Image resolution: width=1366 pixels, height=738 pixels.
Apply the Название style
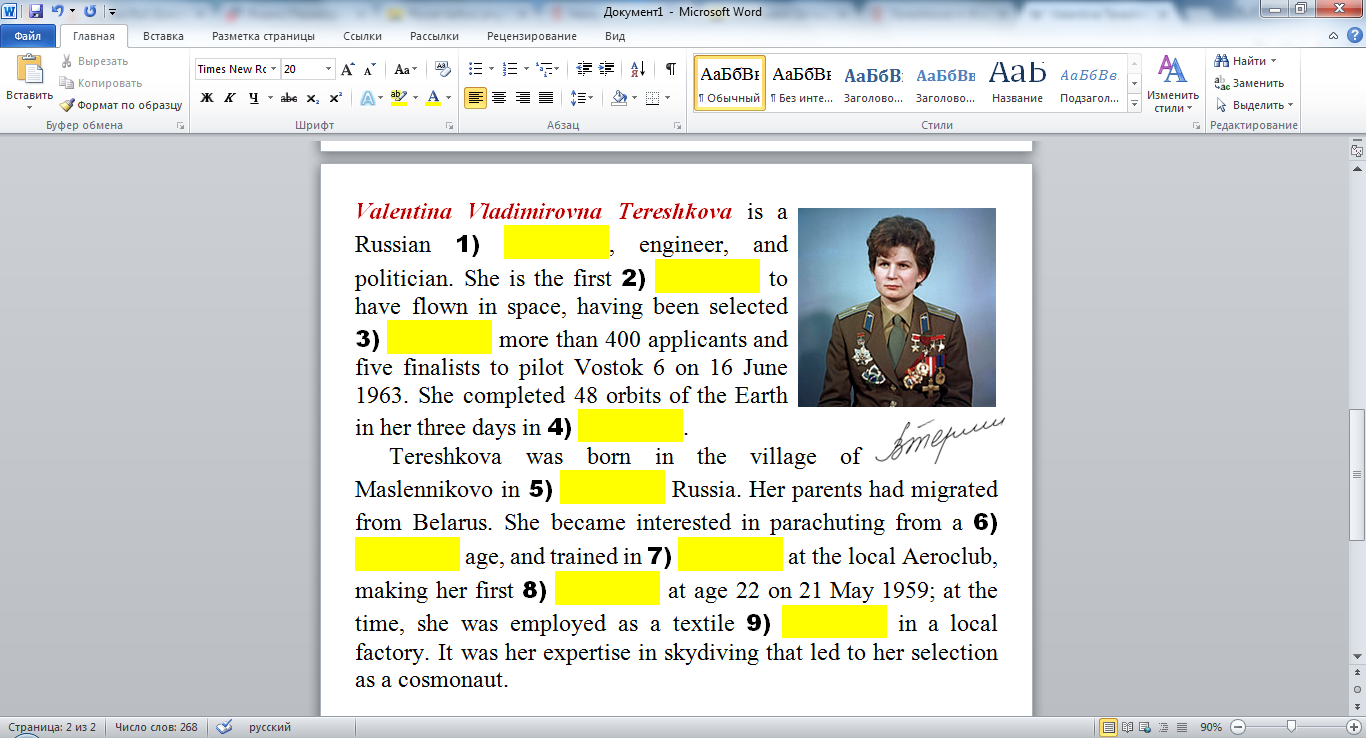coord(1017,83)
